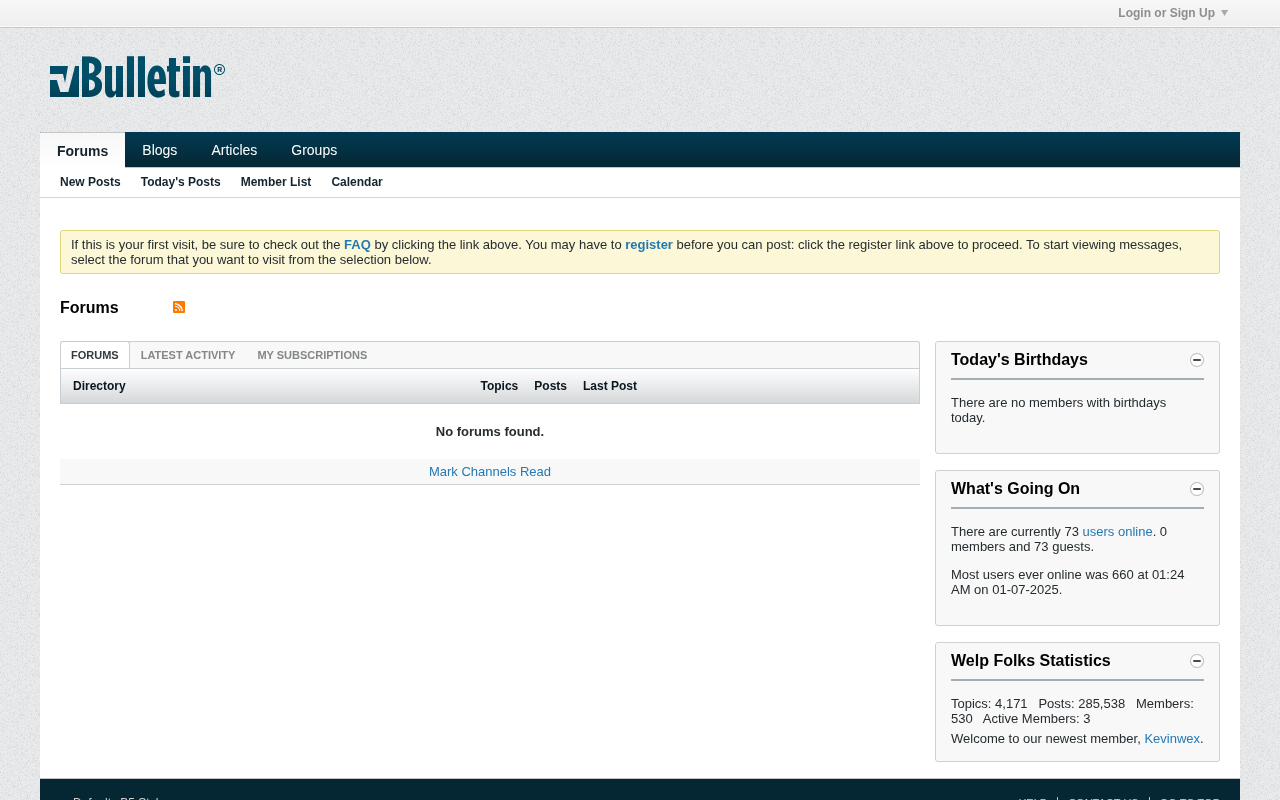Click the FAQ link in notice

coord(357,245)
